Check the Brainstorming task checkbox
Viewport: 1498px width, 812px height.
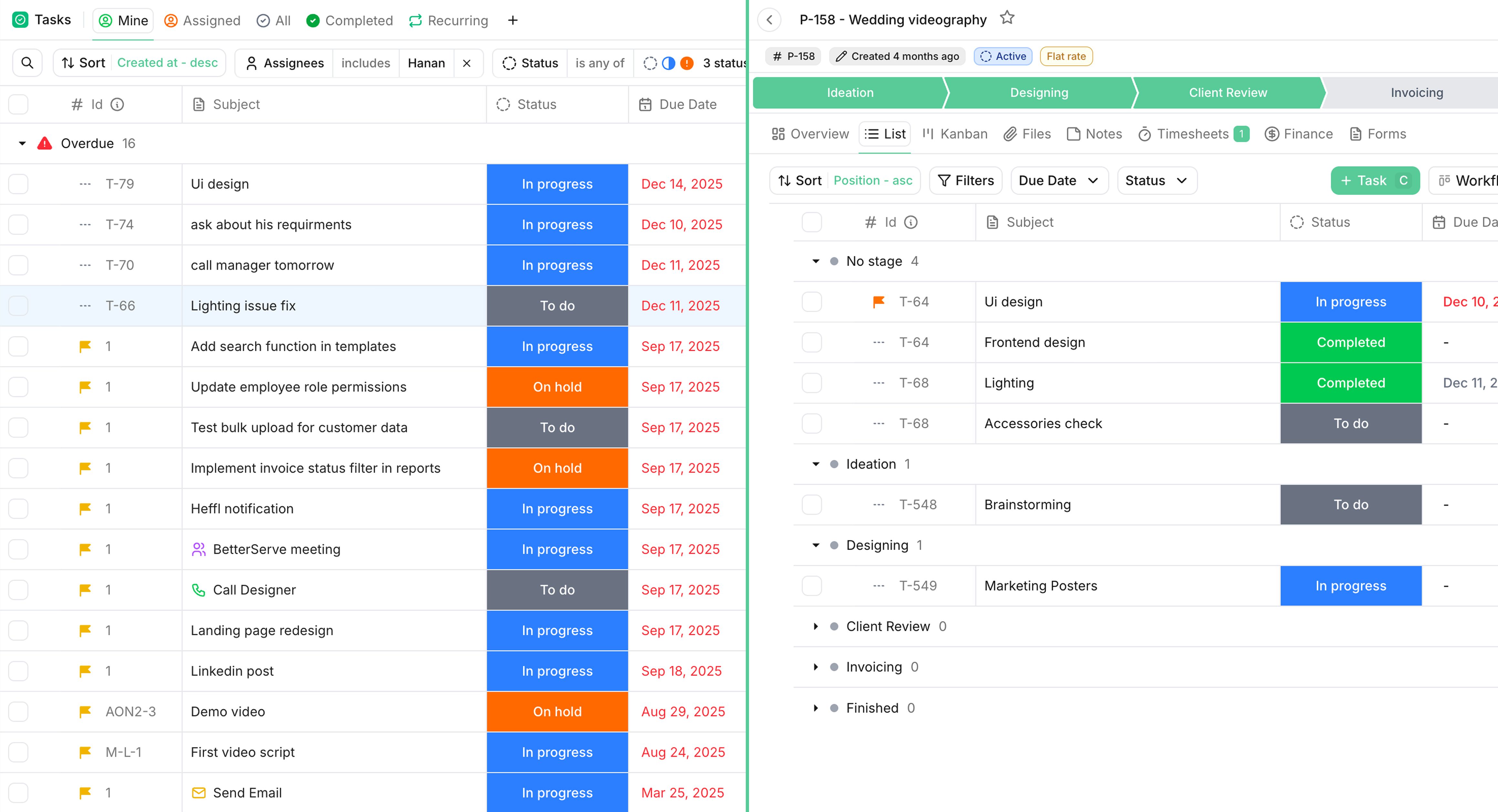pos(811,504)
